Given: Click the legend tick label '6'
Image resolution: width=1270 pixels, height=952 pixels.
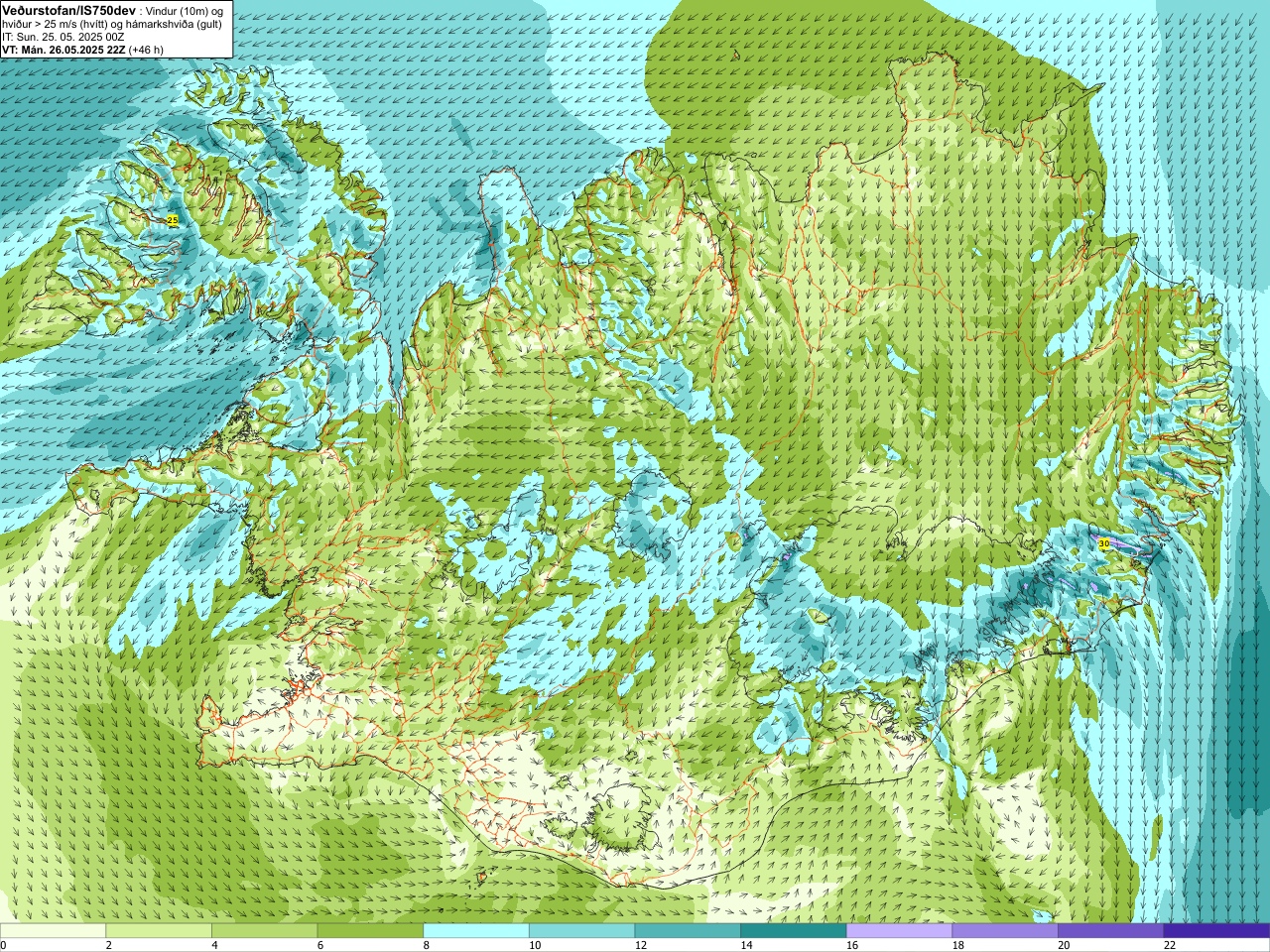Looking at the screenshot, I should [x=319, y=945].
